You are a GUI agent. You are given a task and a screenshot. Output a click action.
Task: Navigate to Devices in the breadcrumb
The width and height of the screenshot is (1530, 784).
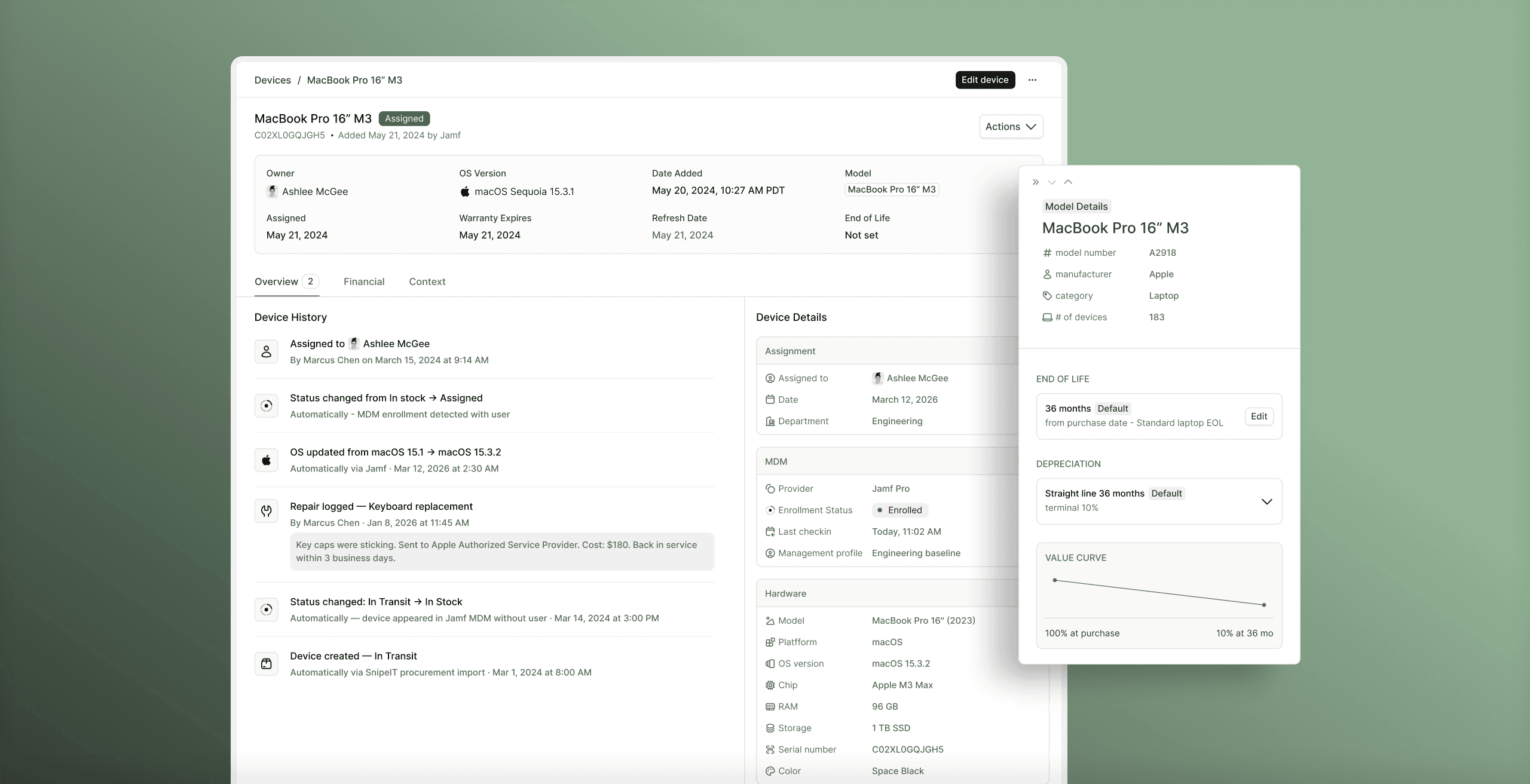[273, 80]
